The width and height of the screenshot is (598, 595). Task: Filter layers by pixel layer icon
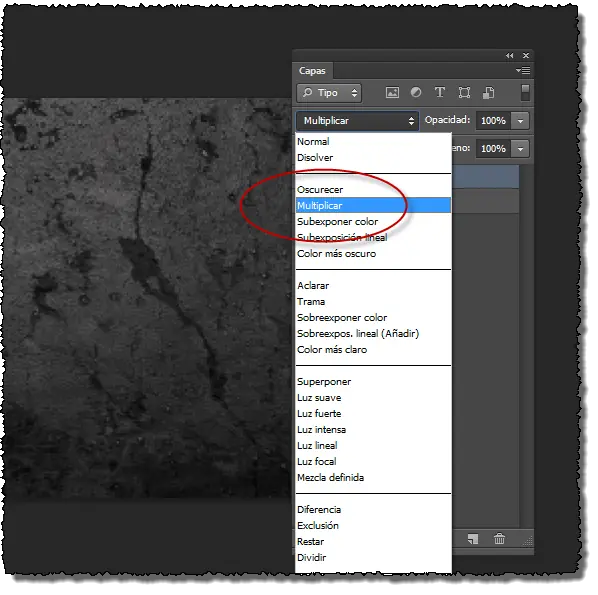[x=392, y=93]
